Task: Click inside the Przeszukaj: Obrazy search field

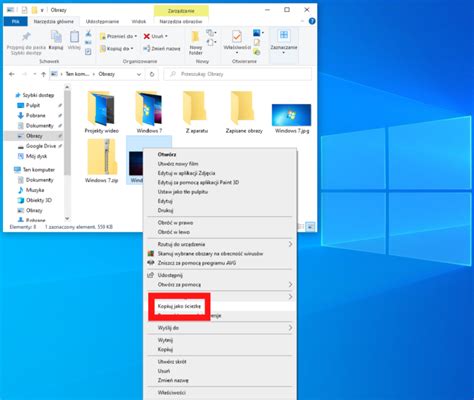Action: click(237, 74)
